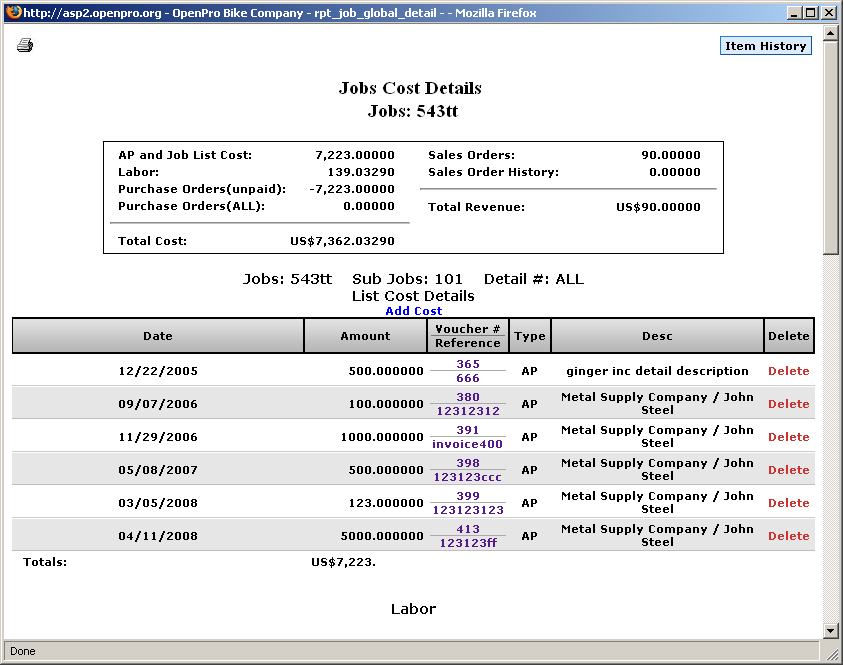Click the Amount column header

point(365,336)
